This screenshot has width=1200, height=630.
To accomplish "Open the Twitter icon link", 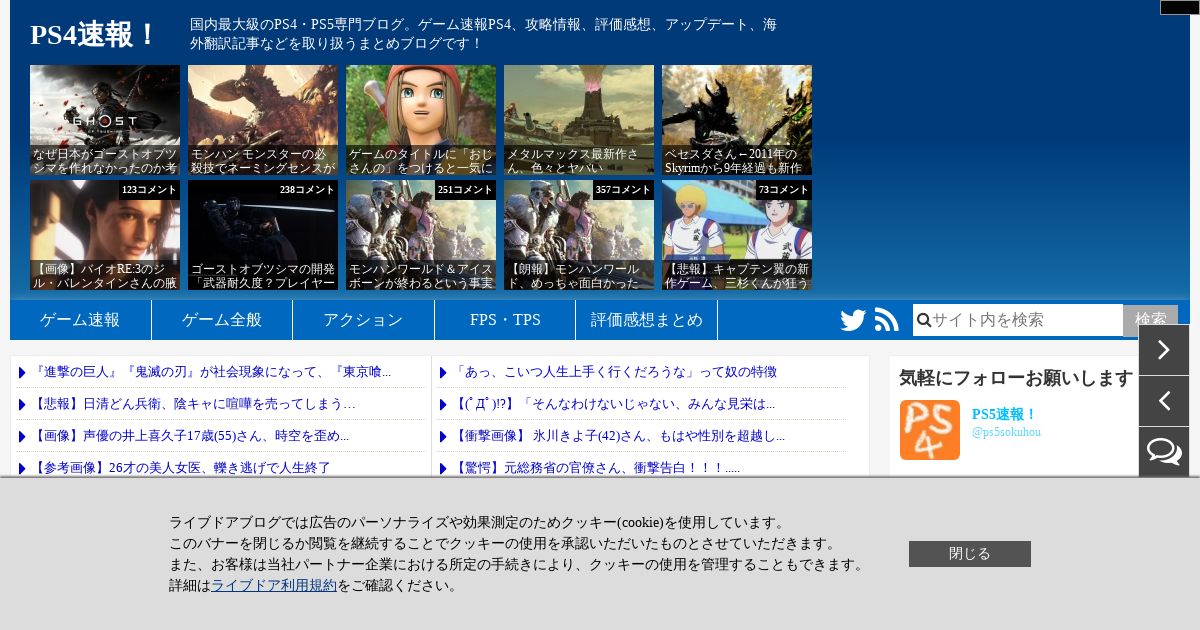I will click(853, 320).
